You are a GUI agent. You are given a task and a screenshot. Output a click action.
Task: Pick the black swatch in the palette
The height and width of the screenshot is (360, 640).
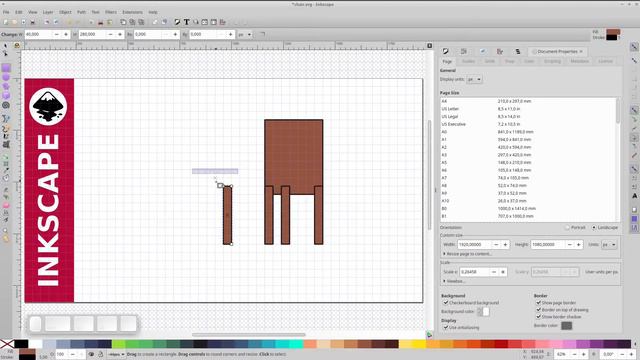pyautogui.click(x=21, y=344)
